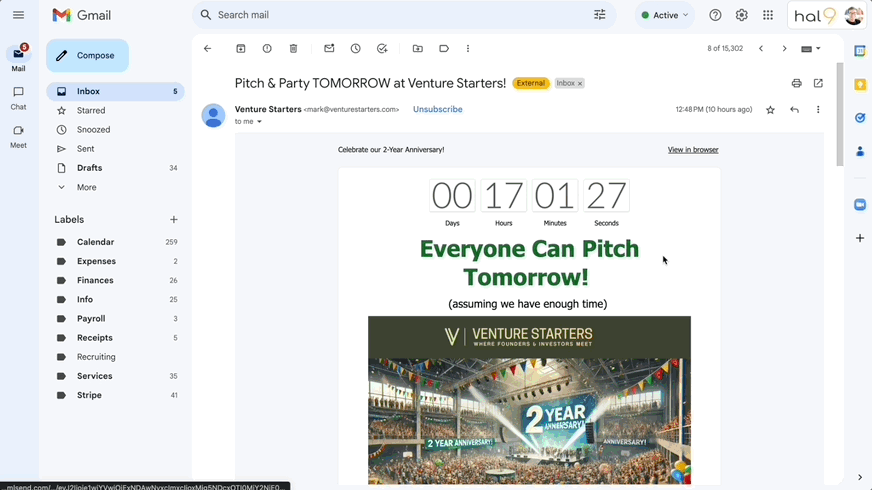Toggle the main menu hamburger button
Viewport: 872px width, 490px height.
18,15
